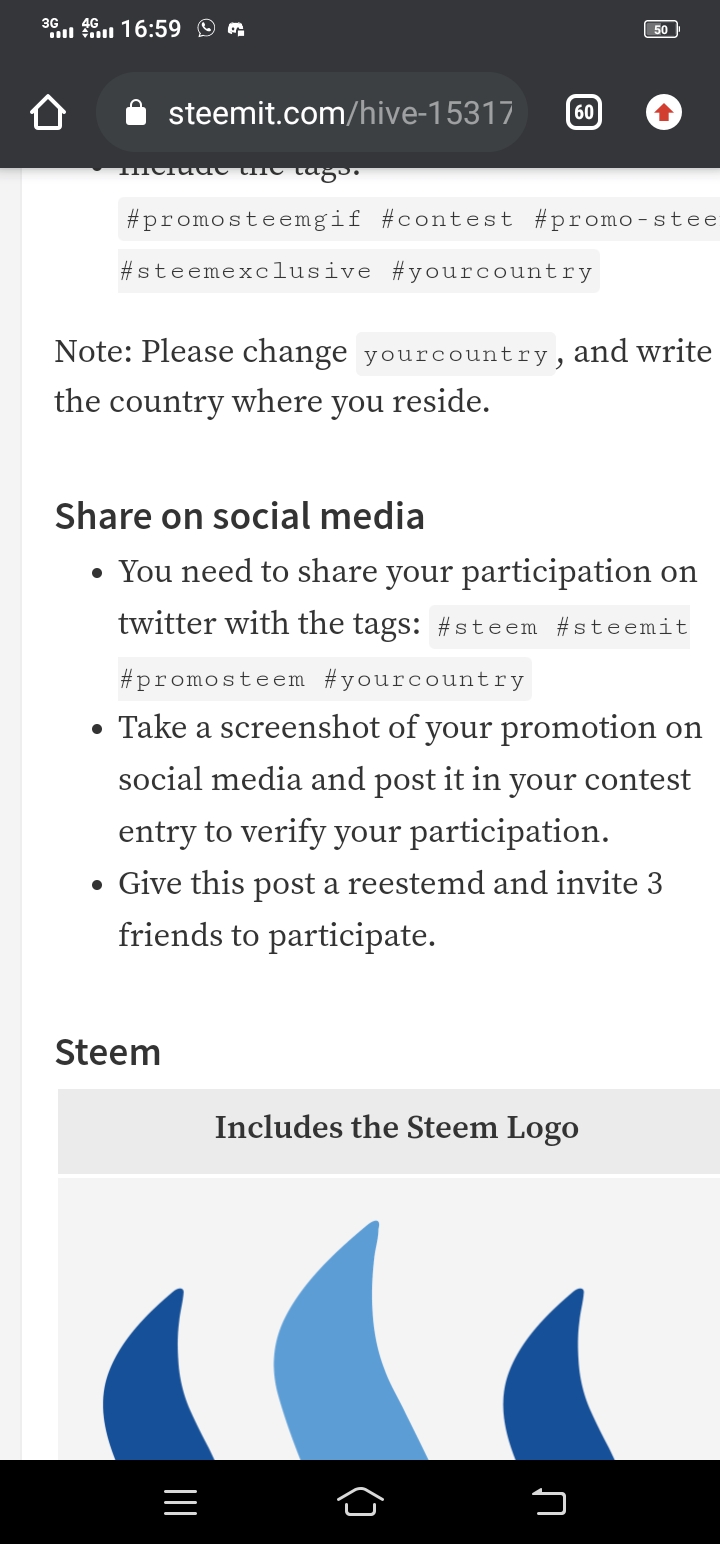Viewport: 720px width, 1544px height.
Task: Tap the Share on social media heading
Action: (x=240, y=516)
